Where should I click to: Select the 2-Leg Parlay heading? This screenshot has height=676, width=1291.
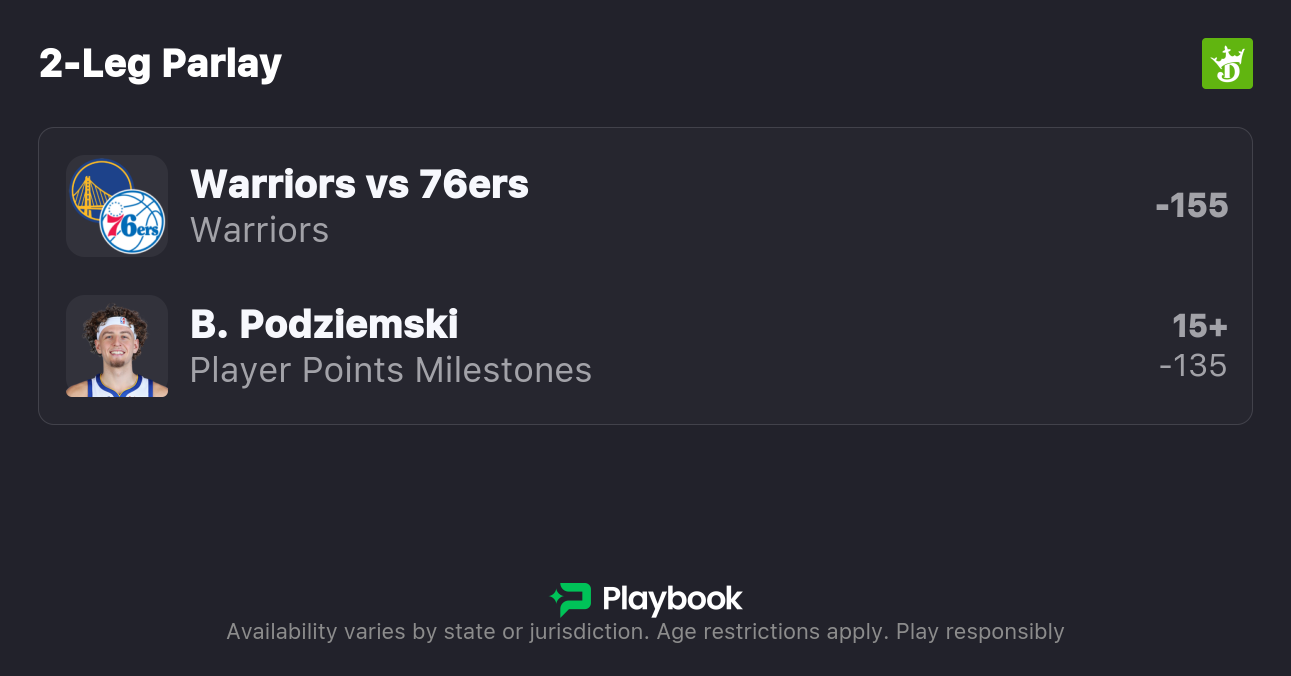tap(160, 63)
